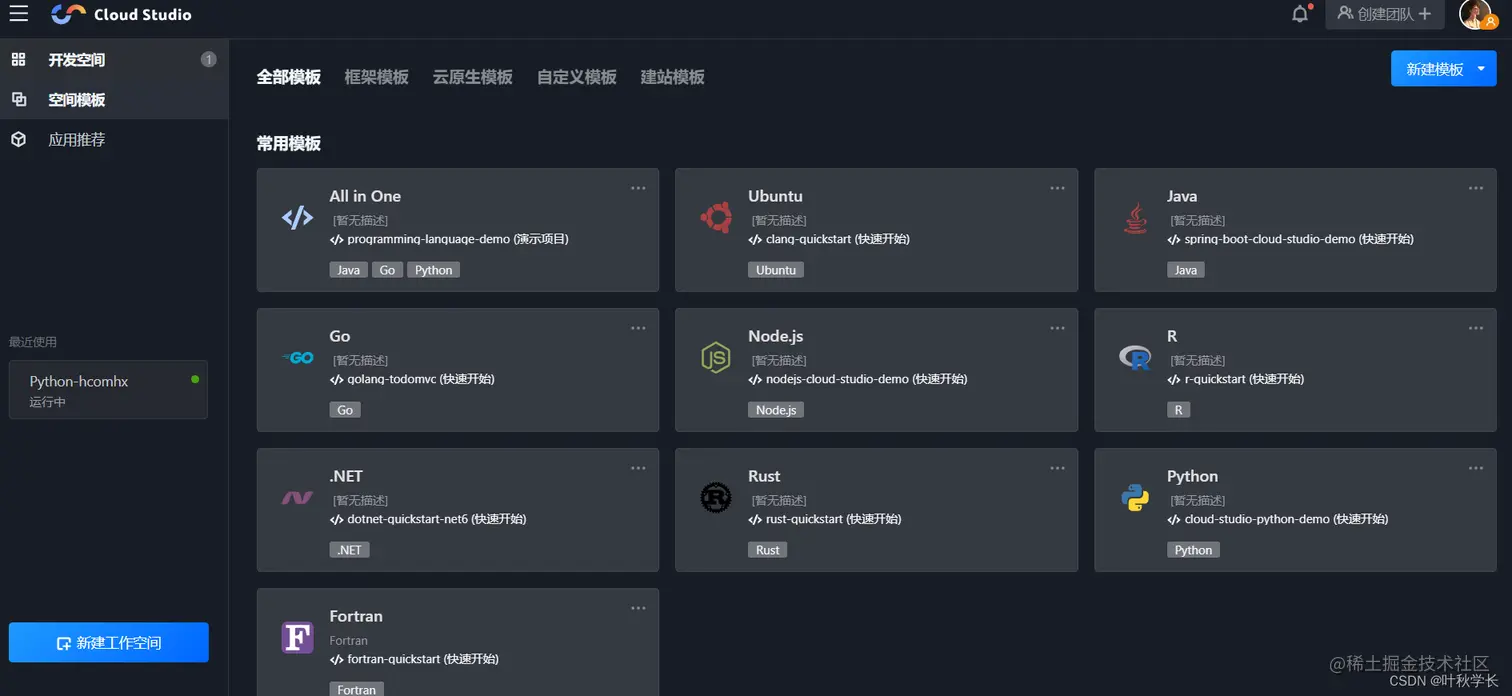Click the 开发空间 grid icon in sidebar
The width and height of the screenshot is (1512, 696).
[x=18, y=60]
